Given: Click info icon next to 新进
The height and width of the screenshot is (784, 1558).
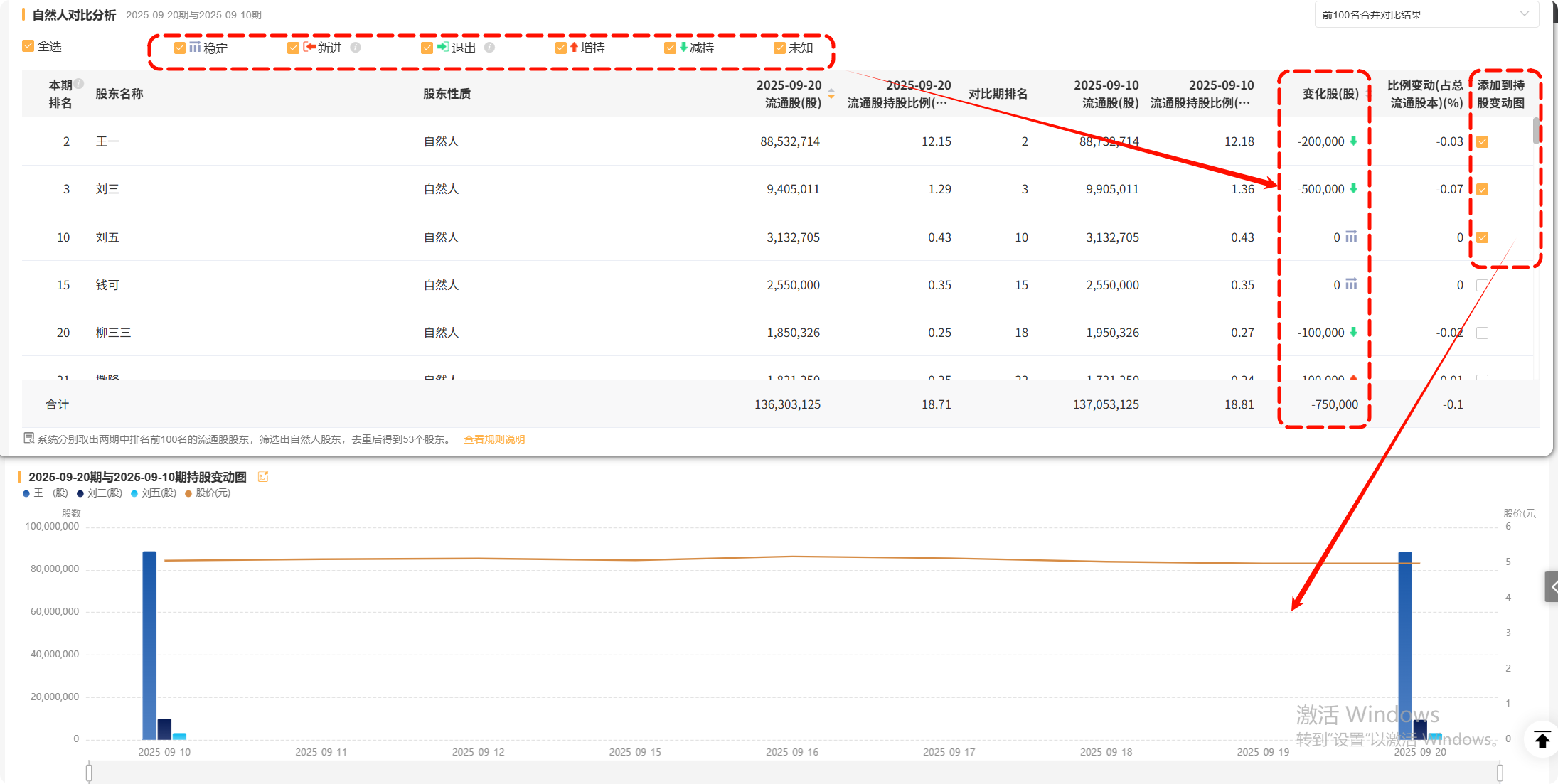Looking at the screenshot, I should coord(356,48).
